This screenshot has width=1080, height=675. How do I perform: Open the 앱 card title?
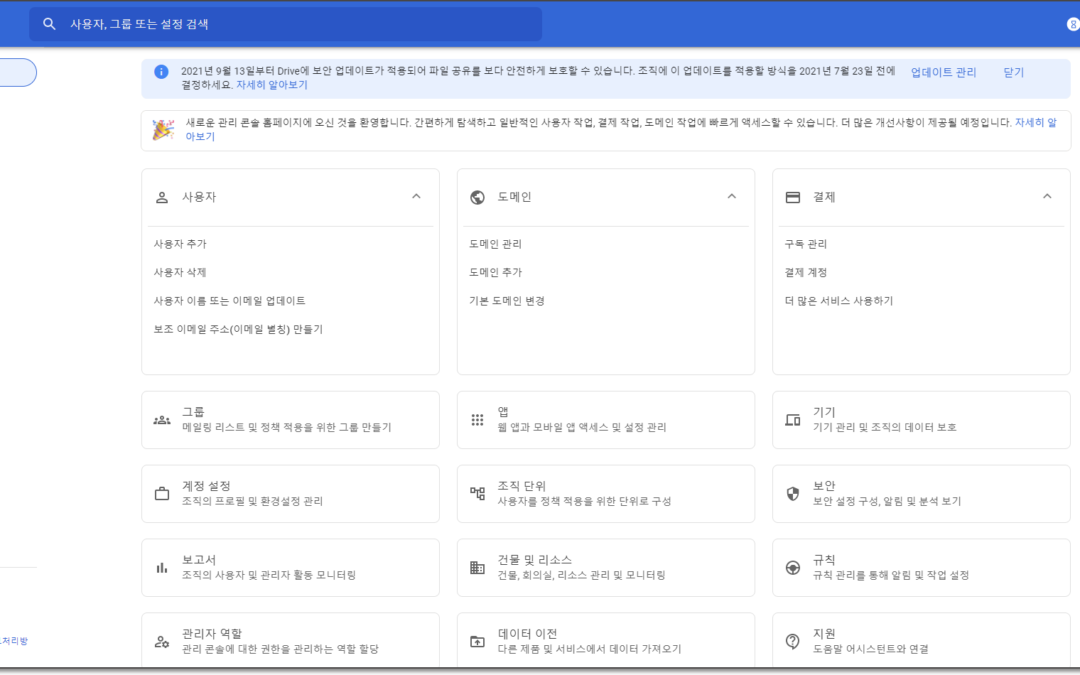click(503, 412)
